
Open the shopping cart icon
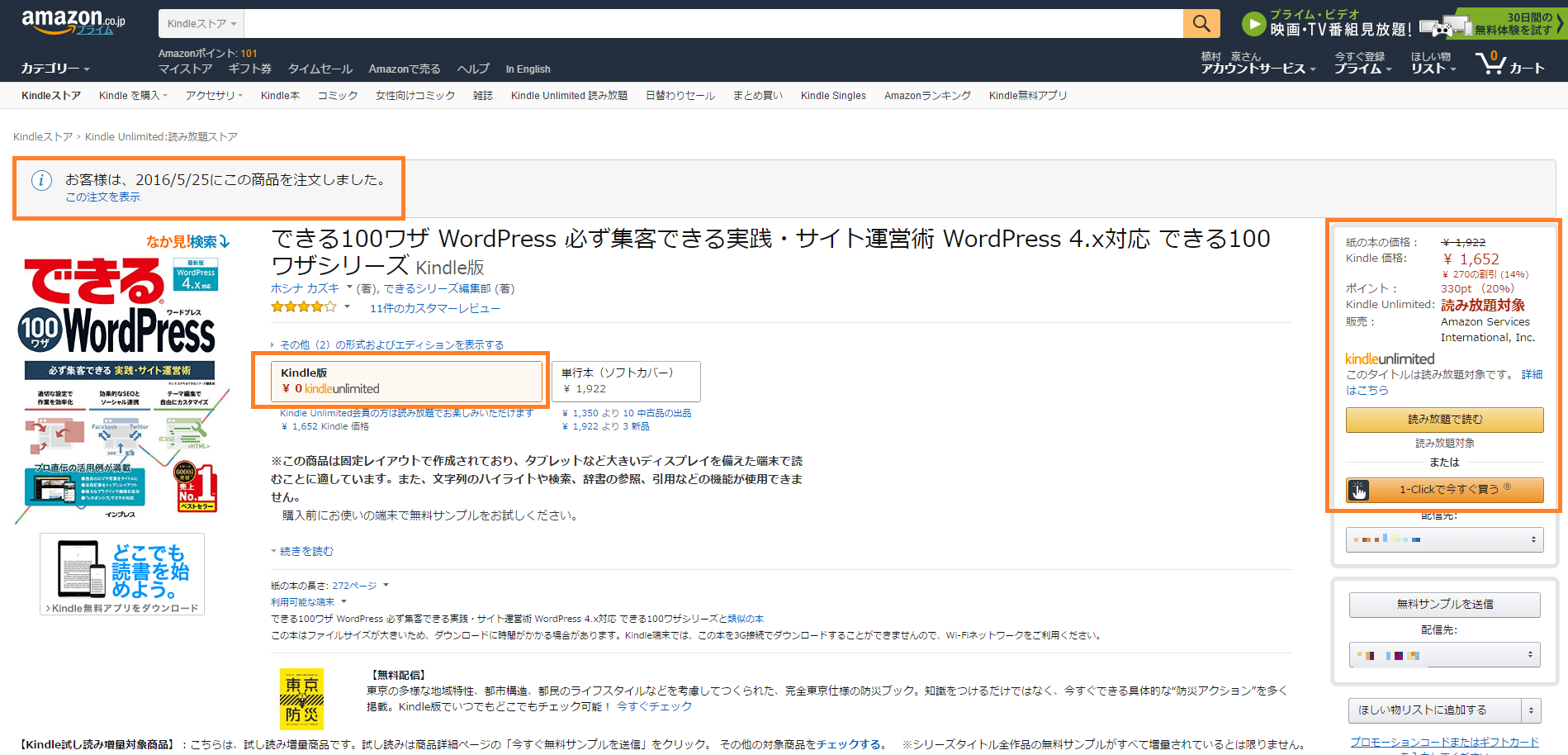1509,63
